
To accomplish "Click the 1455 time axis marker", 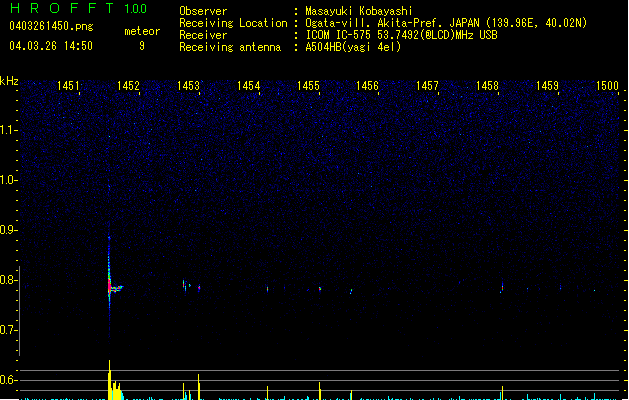I will coord(308,86).
